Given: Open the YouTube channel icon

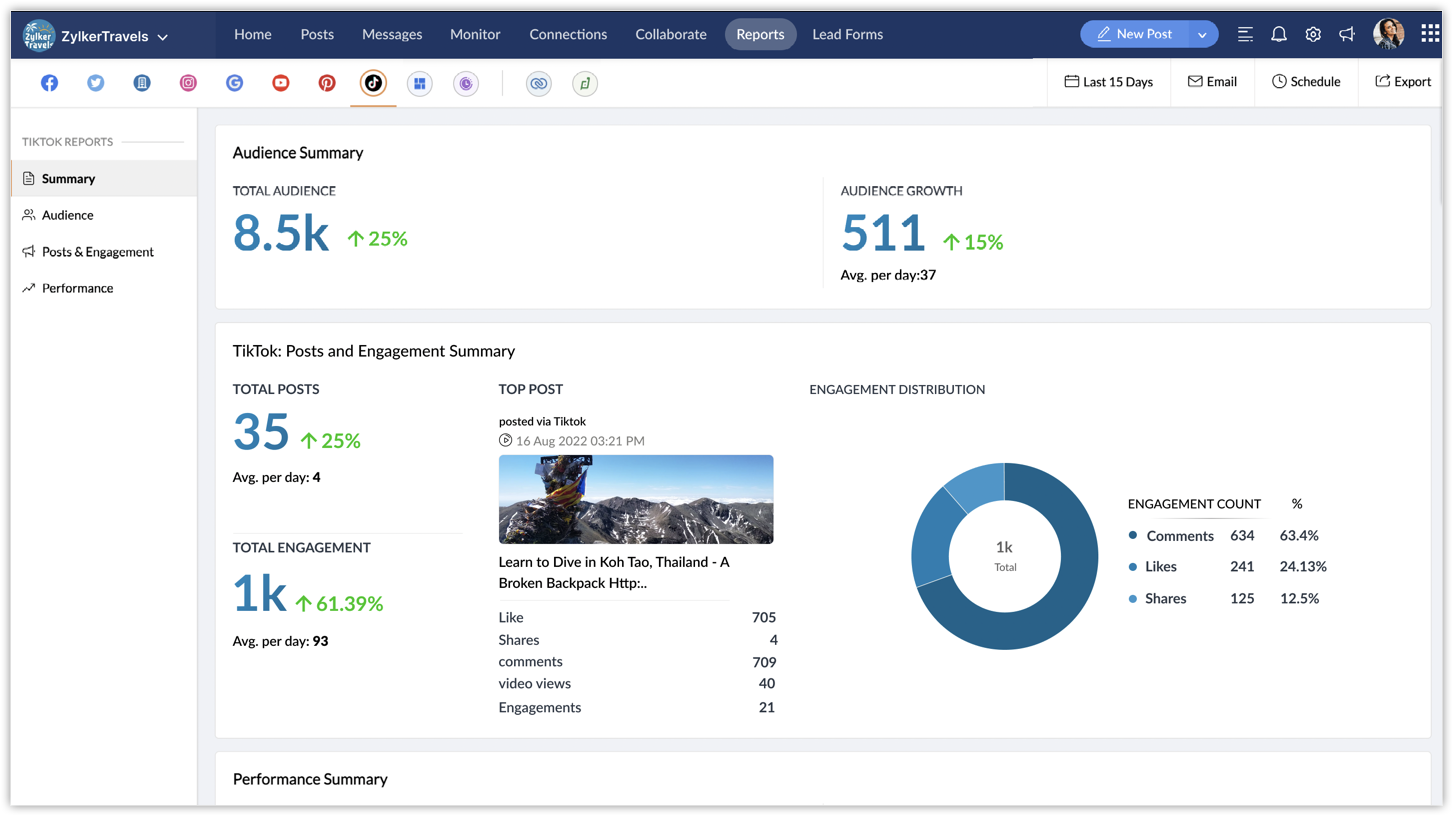Looking at the screenshot, I should coord(281,83).
